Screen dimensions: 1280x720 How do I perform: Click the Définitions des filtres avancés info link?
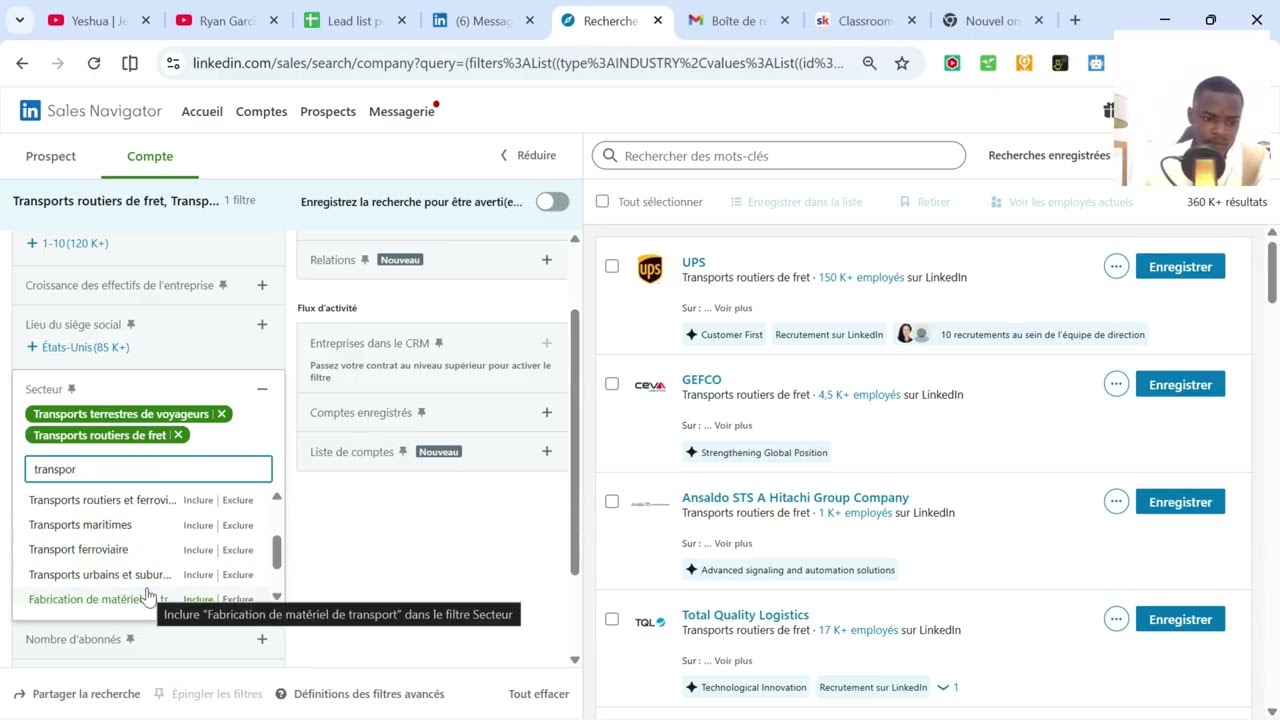pyautogui.click(x=360, y=694)
